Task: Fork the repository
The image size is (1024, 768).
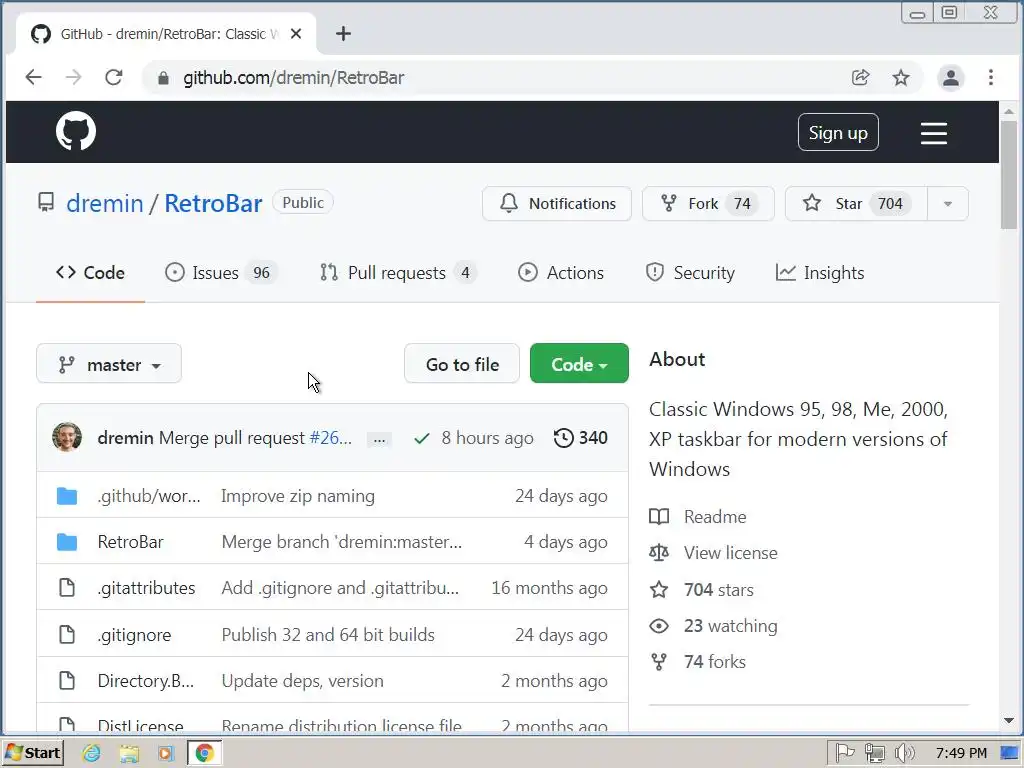Action: 708,203
